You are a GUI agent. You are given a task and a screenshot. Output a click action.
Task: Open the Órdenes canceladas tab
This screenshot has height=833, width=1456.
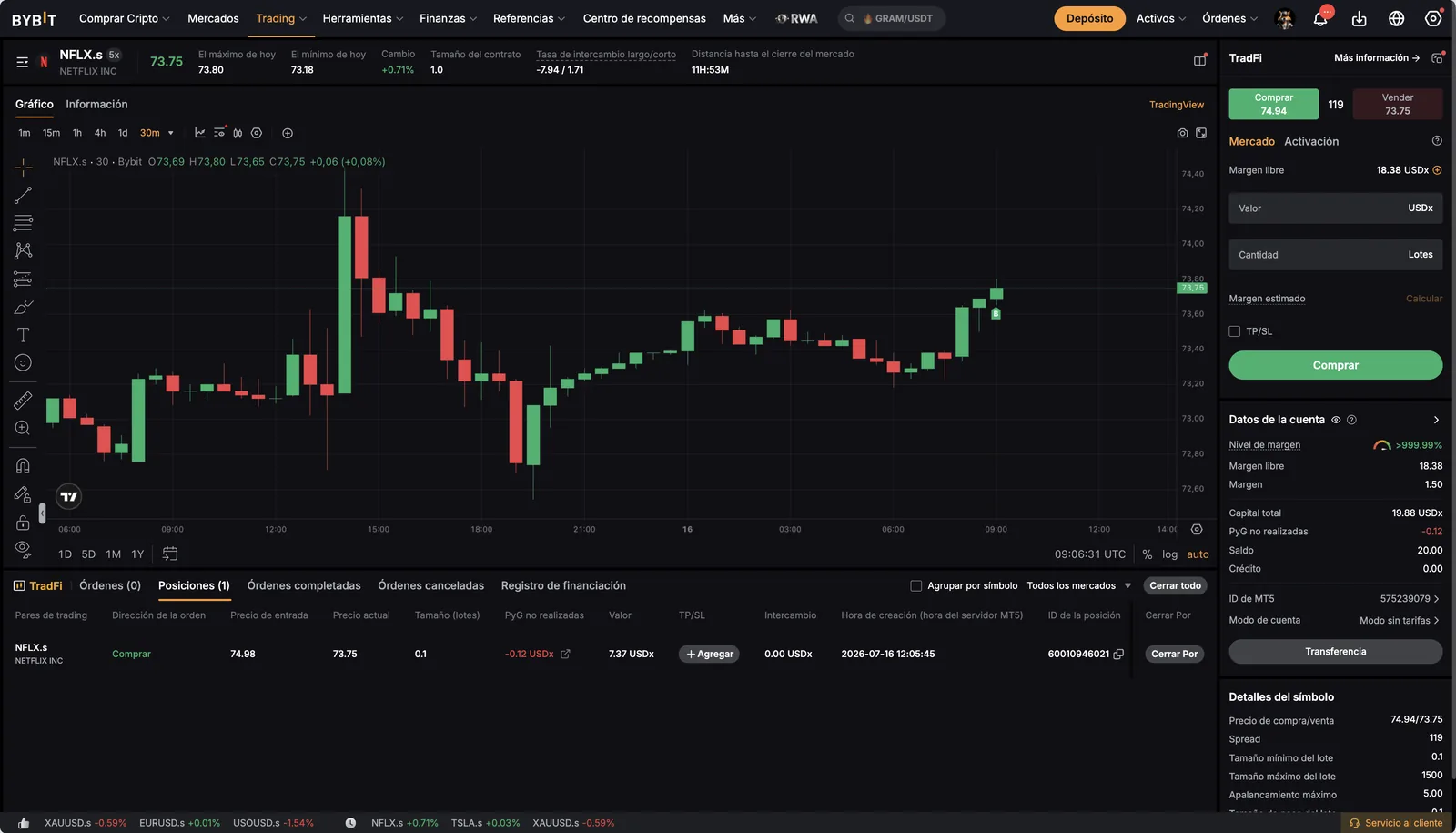point(431,585)
